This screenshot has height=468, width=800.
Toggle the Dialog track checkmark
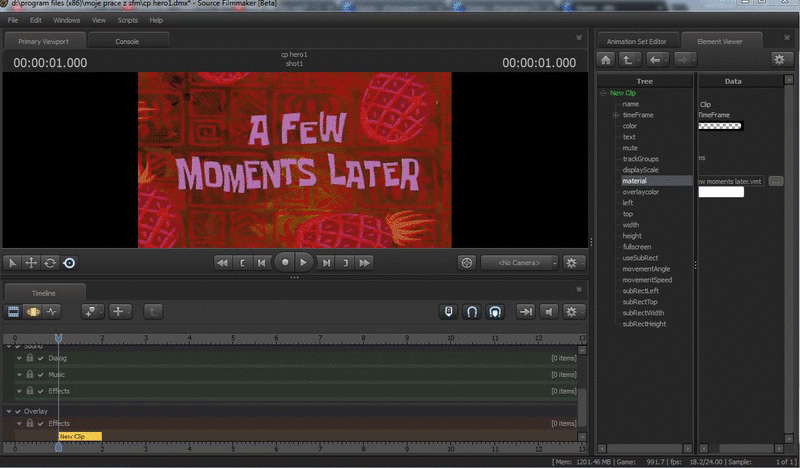[x=41, y=358]
